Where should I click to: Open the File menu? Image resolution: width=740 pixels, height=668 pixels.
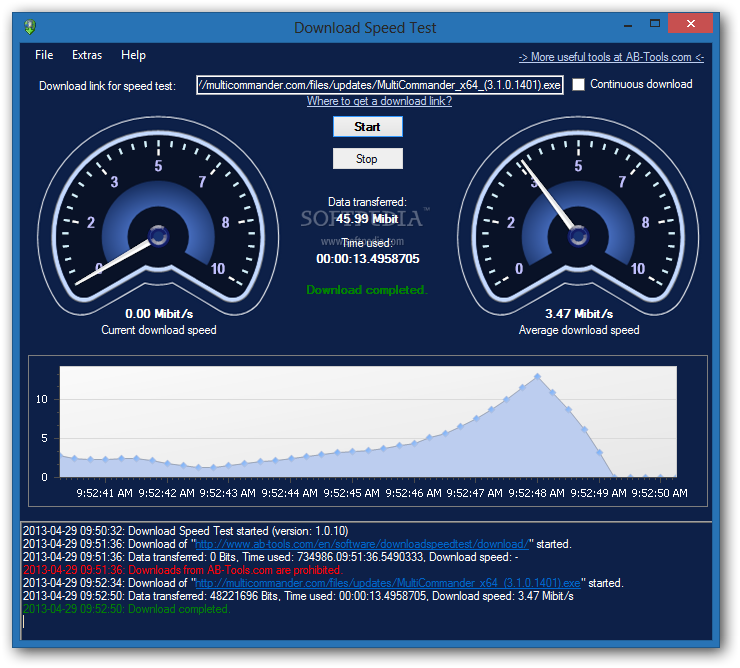coord(44,55)
